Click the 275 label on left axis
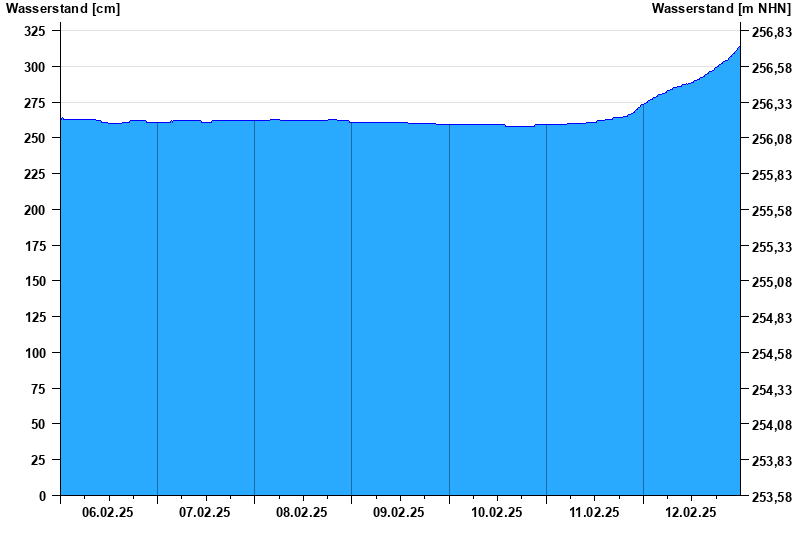800x550 pixels. (x=35, y=103)
